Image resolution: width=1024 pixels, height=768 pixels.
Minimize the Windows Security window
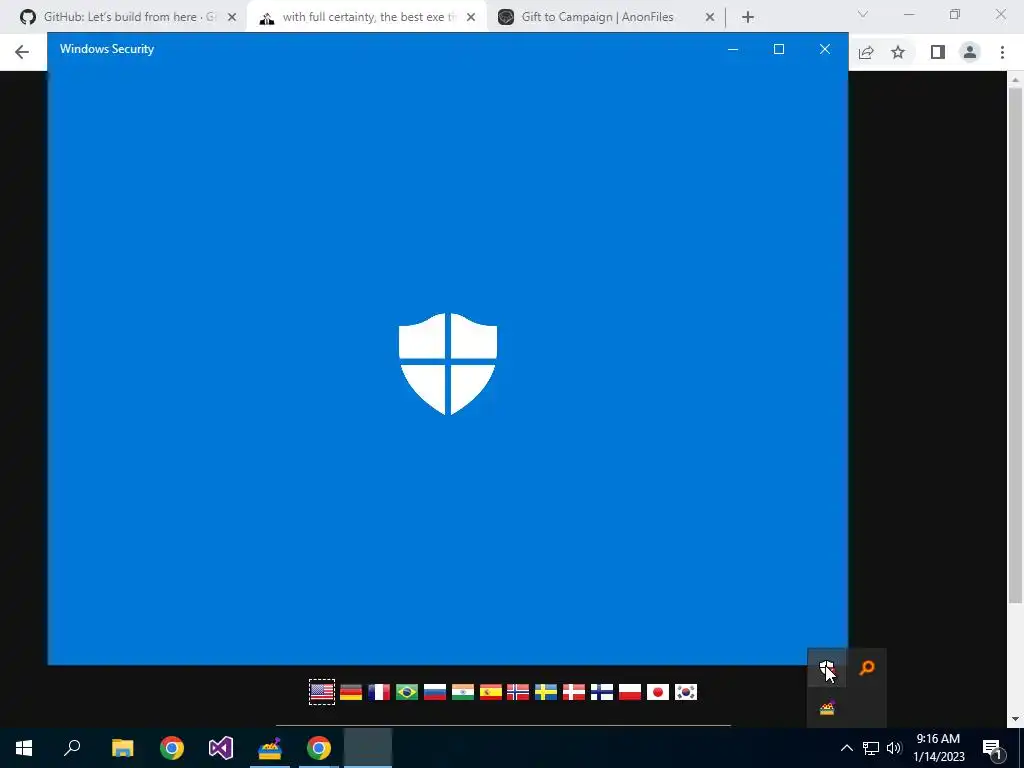[x=733, y=49]
